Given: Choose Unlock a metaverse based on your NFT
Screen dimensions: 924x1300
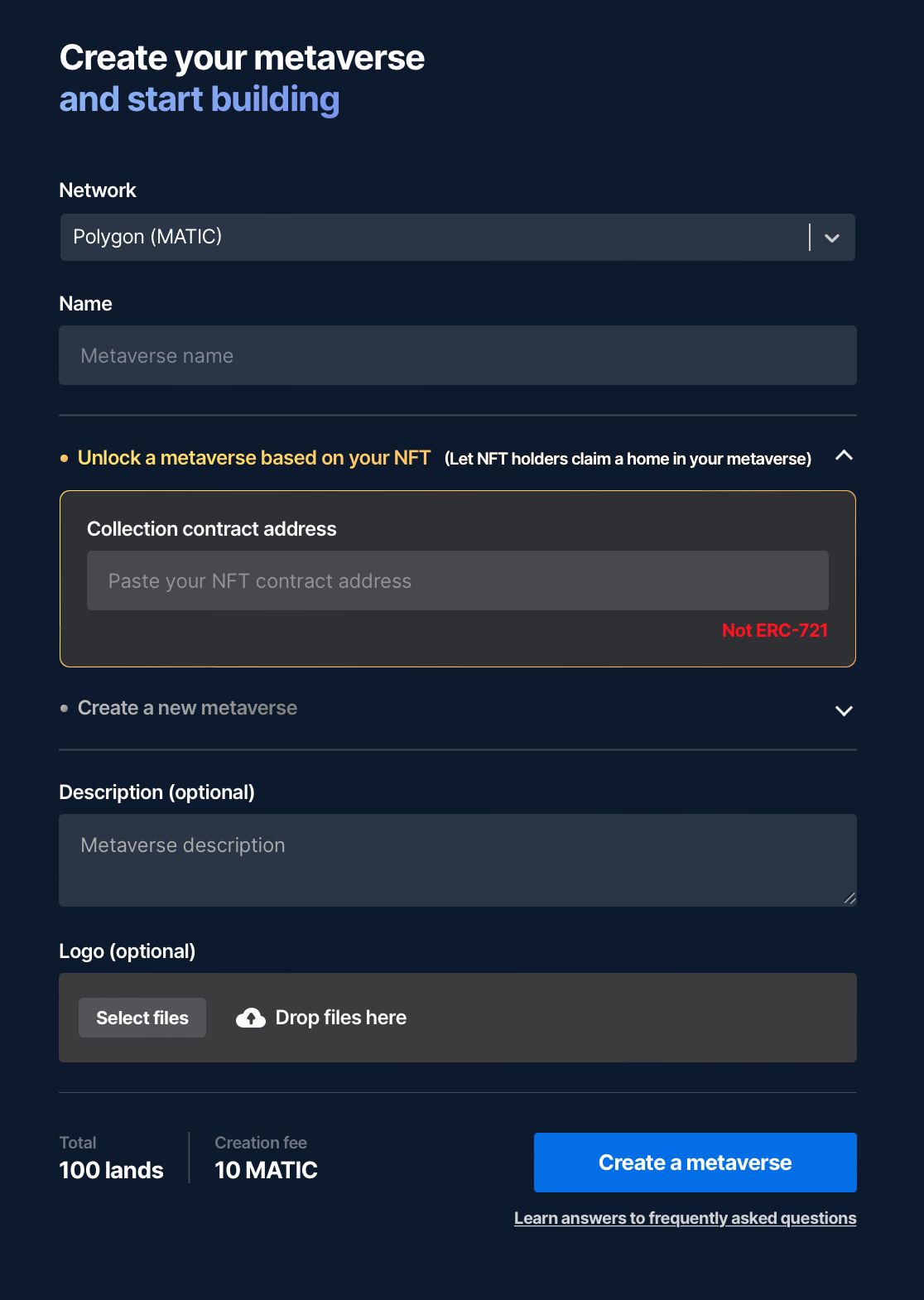Looking at the screenshot, I should 254,458.
